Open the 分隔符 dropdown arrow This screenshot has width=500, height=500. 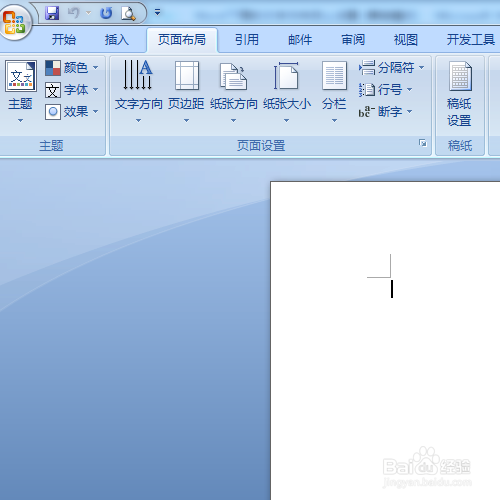coord(422,68)
